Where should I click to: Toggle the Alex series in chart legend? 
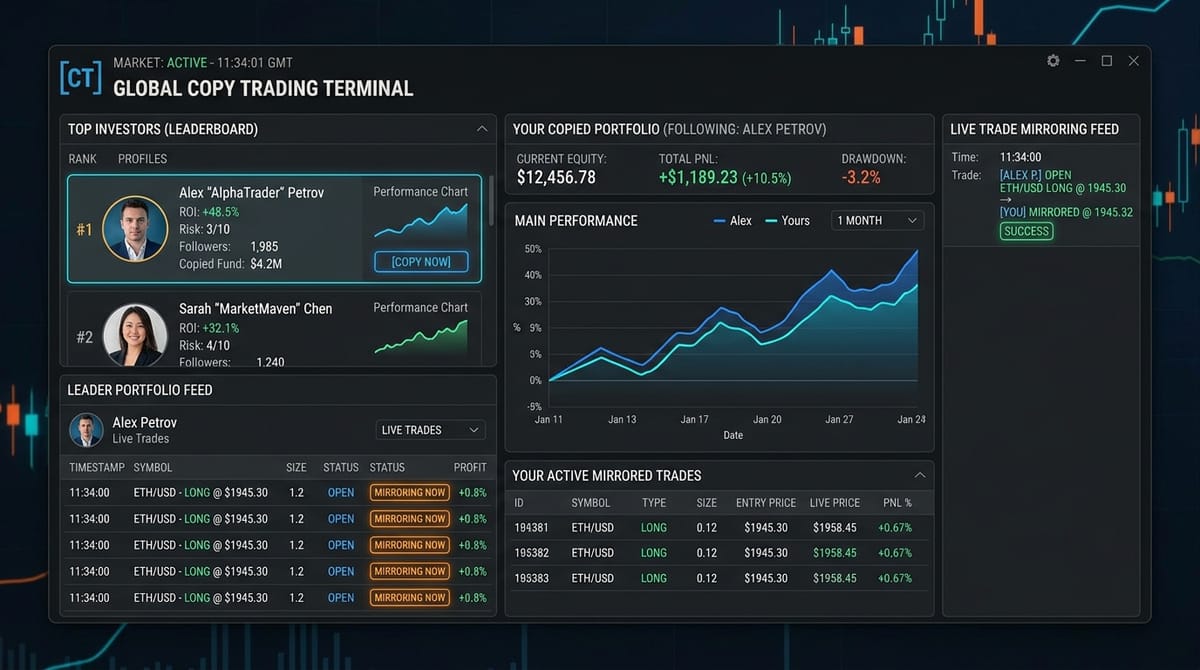tap(732, 221)
